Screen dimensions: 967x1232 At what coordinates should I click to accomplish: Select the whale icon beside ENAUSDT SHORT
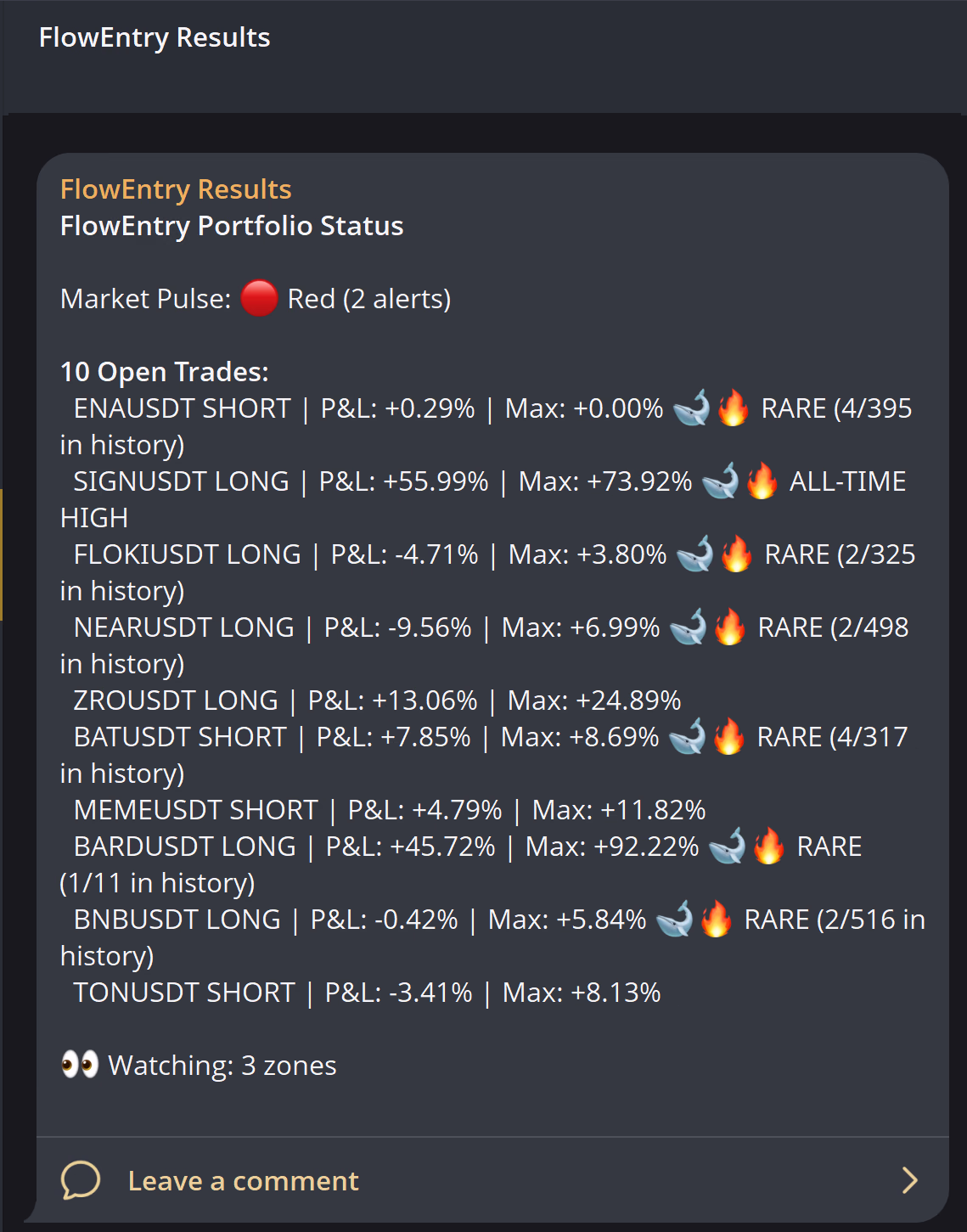689,408
